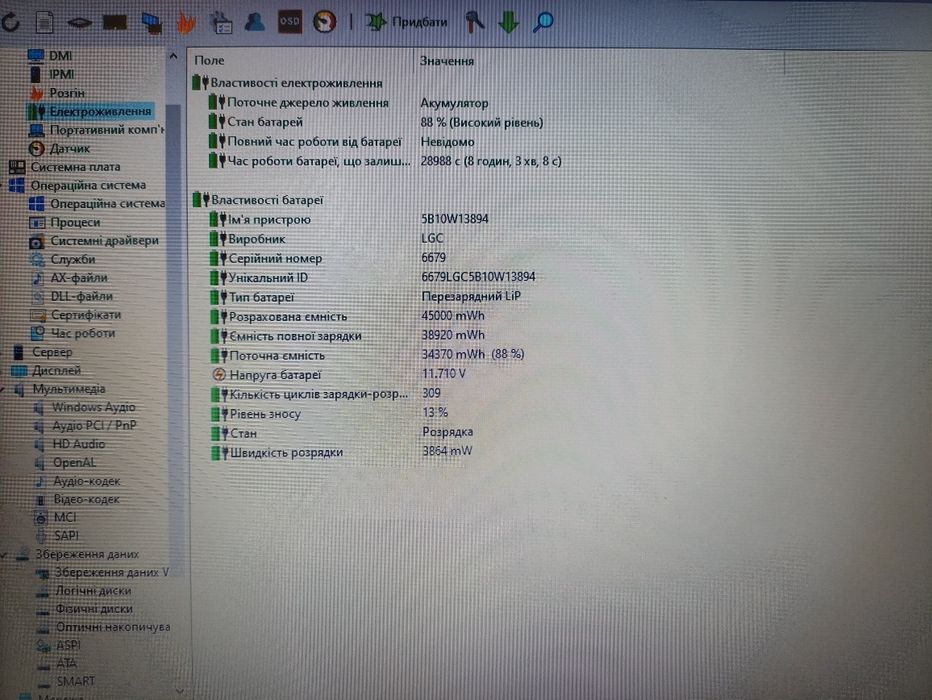Open DLL-файли item

tap(81, 296)
